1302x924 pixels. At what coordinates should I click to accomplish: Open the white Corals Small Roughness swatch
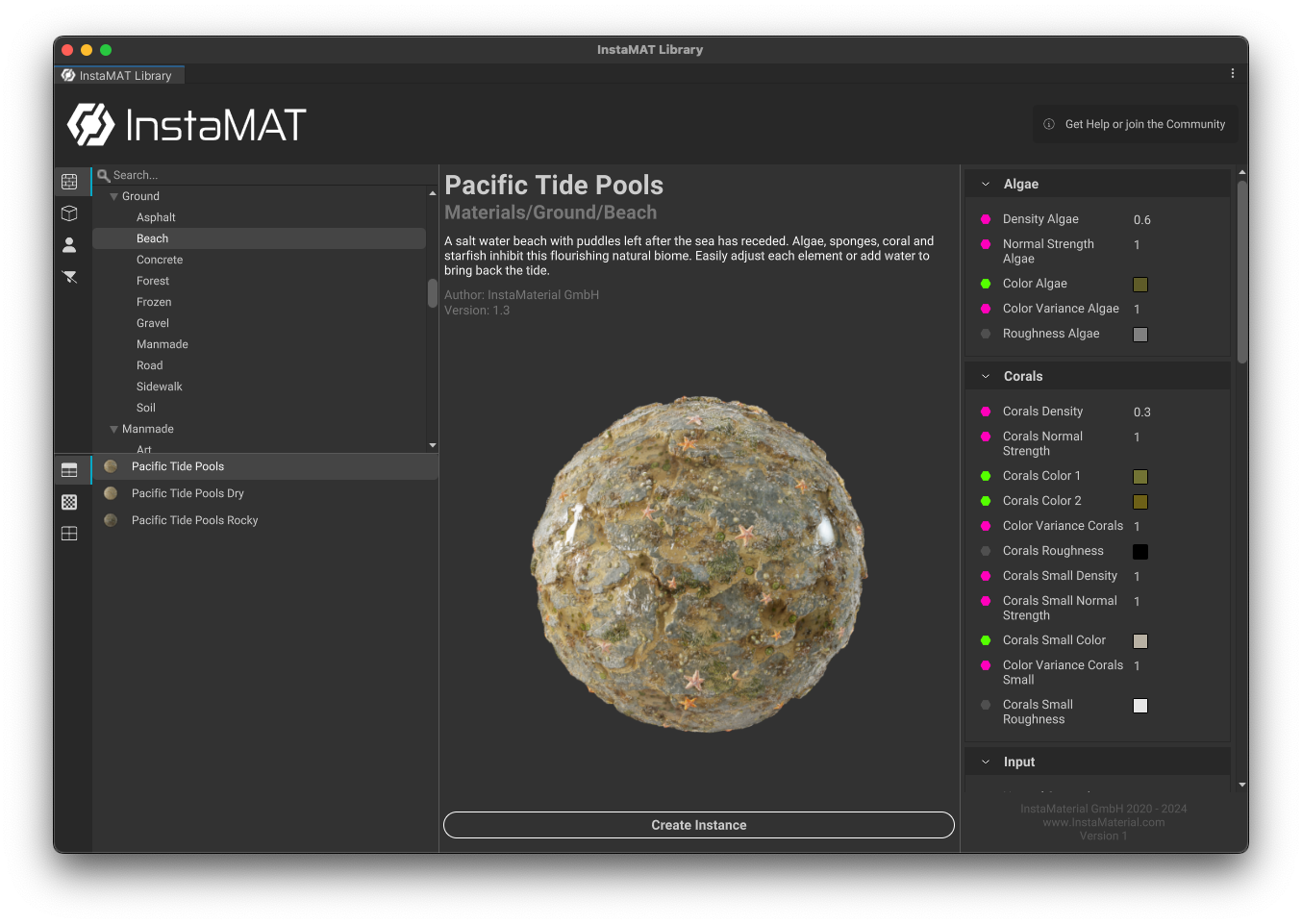click(1140, 706)
